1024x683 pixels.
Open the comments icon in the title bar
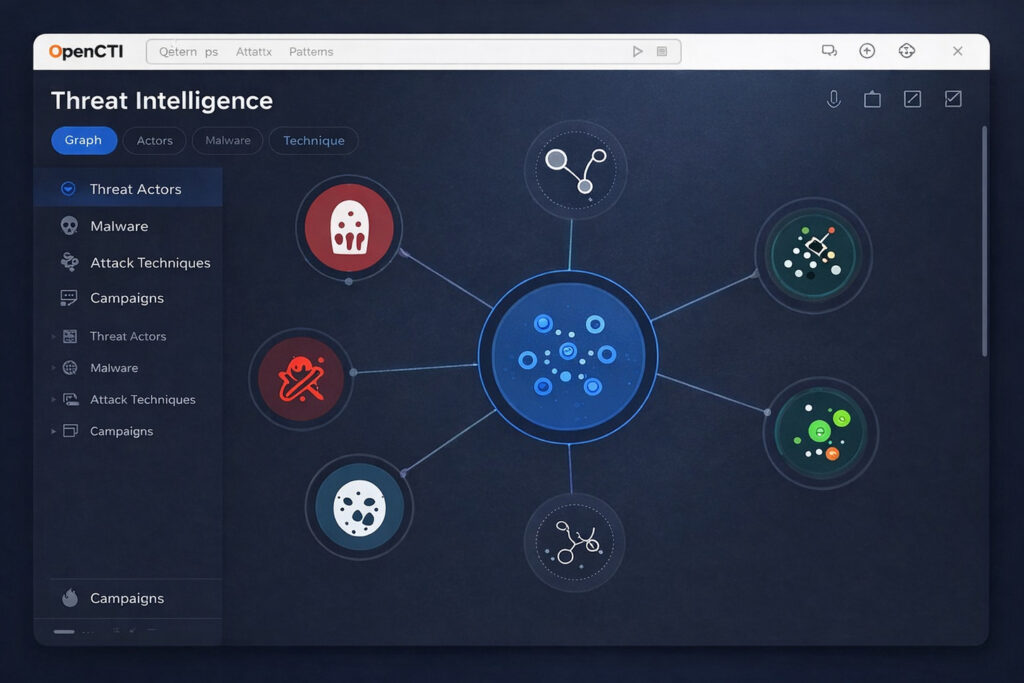coord(830,50)
